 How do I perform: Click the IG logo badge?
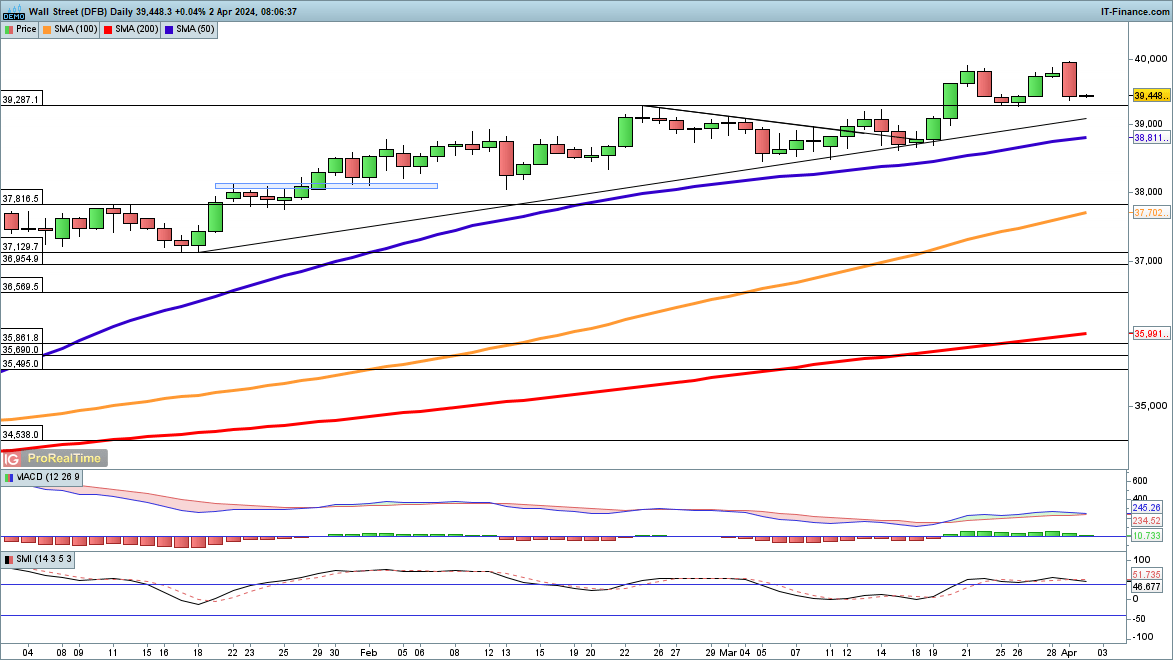pyautogui.click(x=11, y=459)
